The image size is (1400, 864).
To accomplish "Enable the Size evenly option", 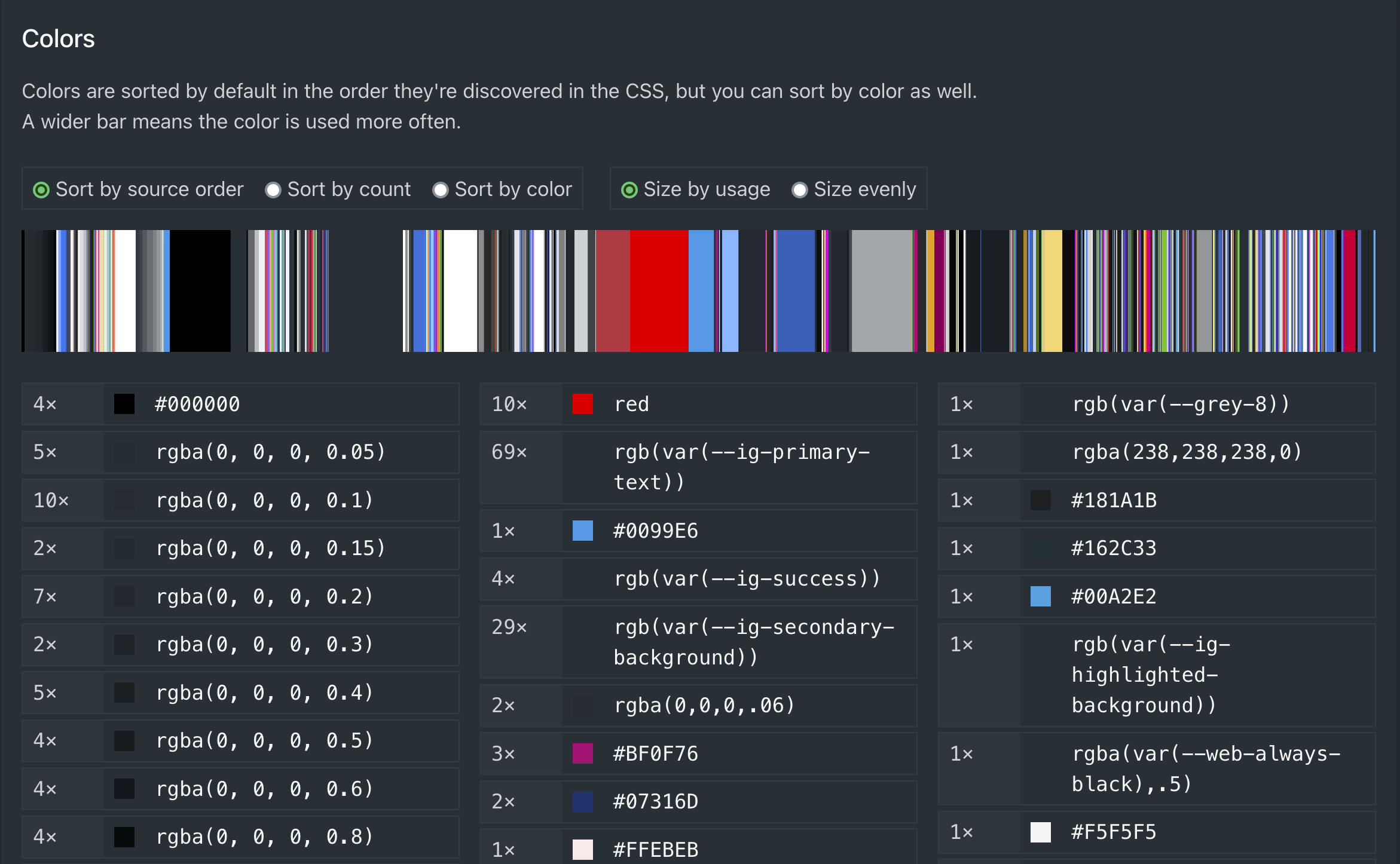I will [799, 189].
